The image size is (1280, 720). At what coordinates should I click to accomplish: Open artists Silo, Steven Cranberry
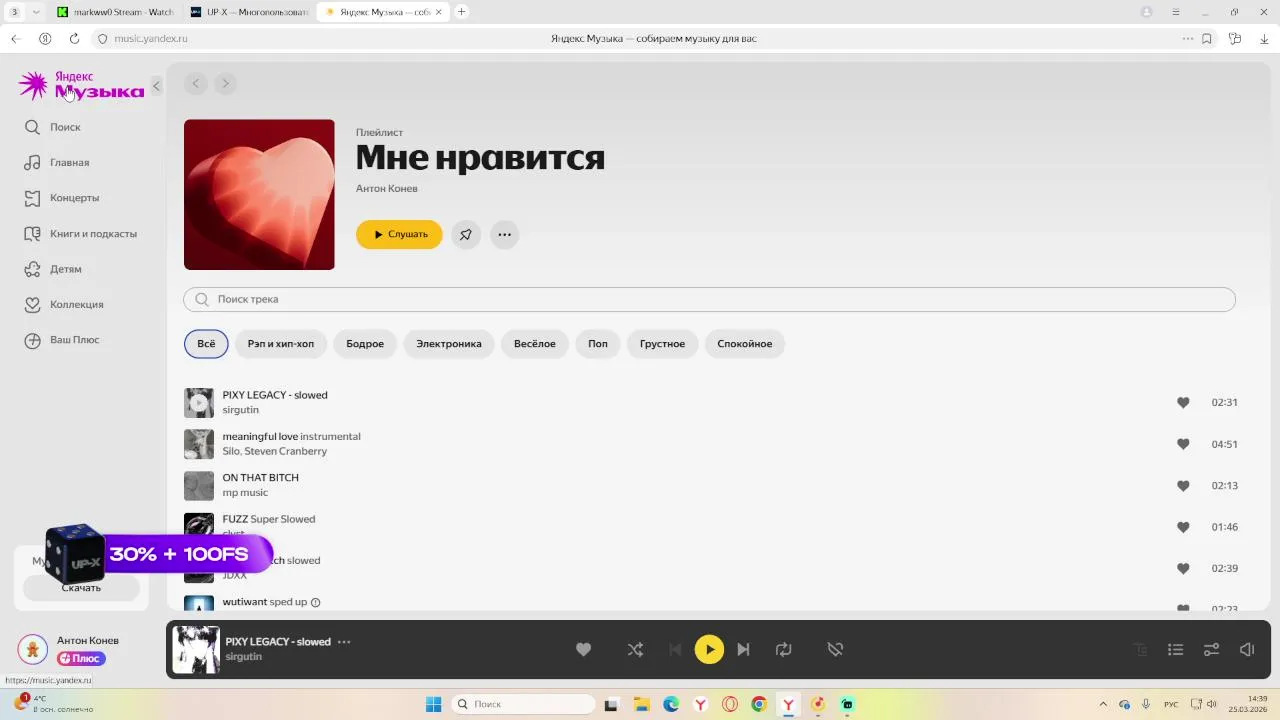275,451
